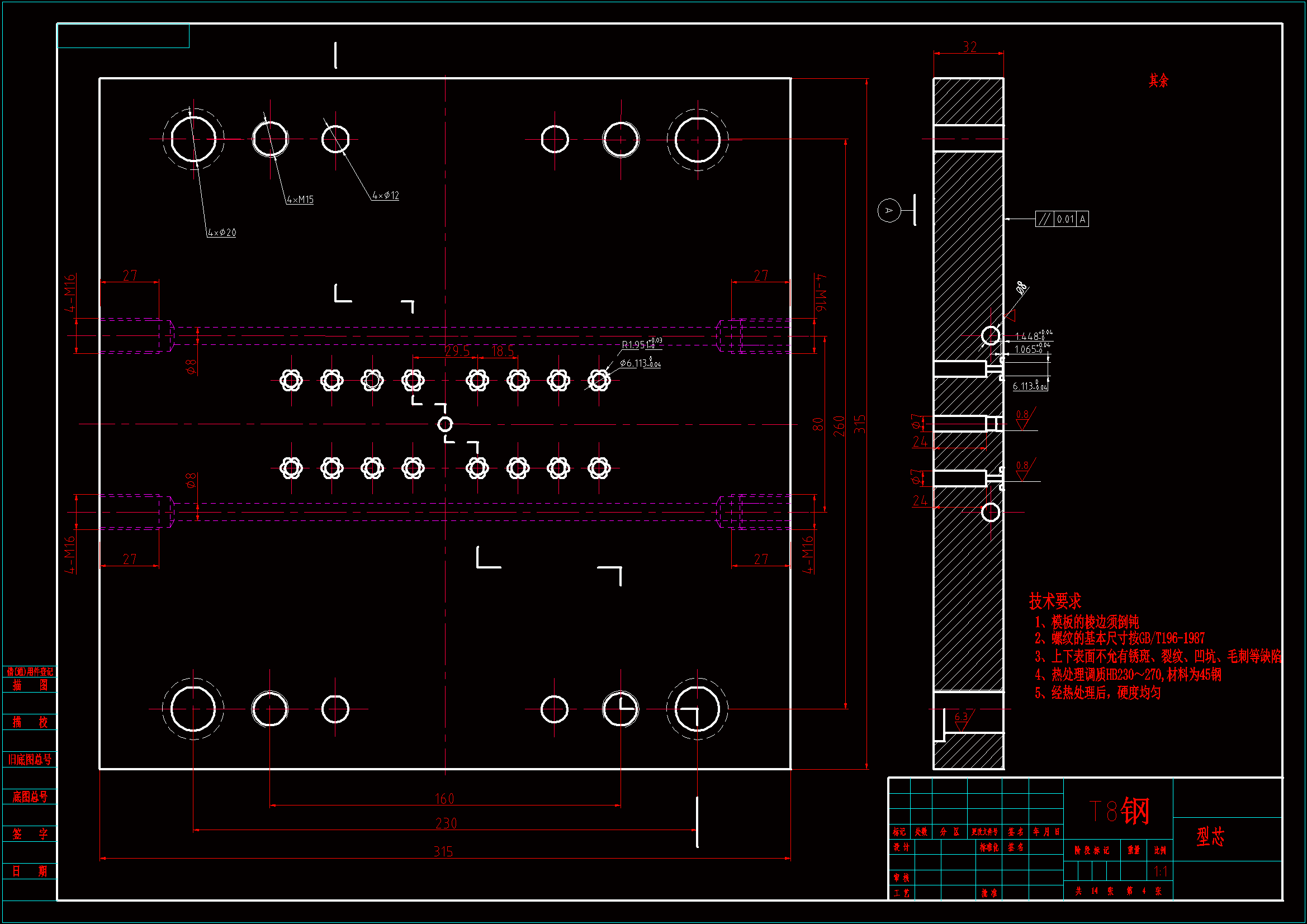Click the 230 dimension text

pos(446,824)
